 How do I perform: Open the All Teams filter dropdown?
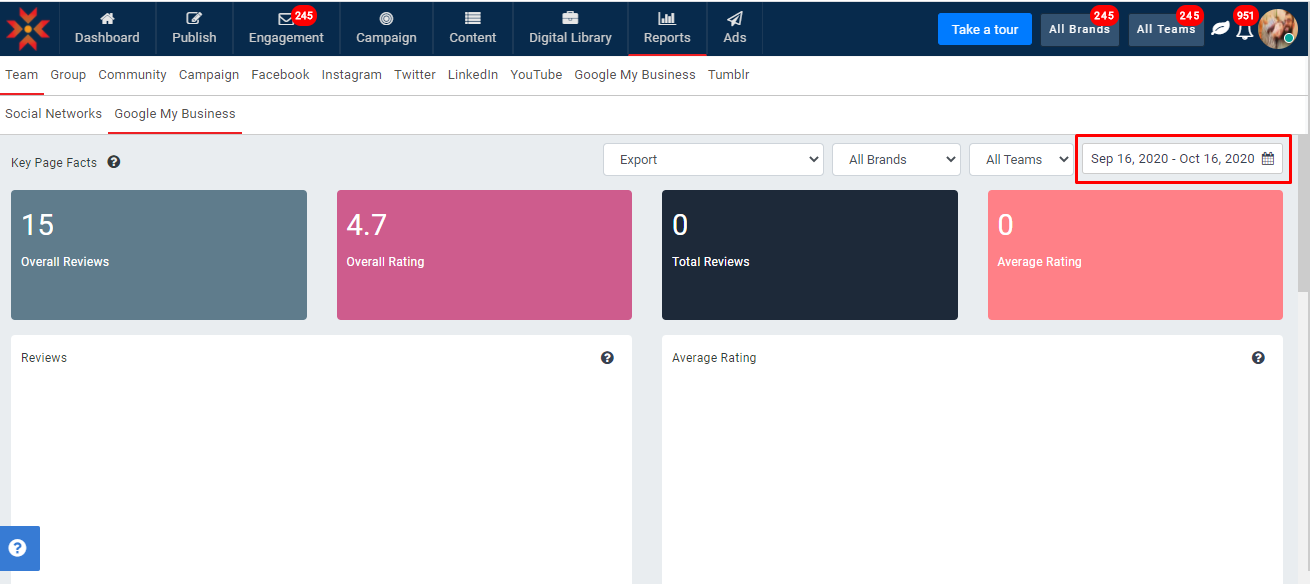coord(1020,160)
